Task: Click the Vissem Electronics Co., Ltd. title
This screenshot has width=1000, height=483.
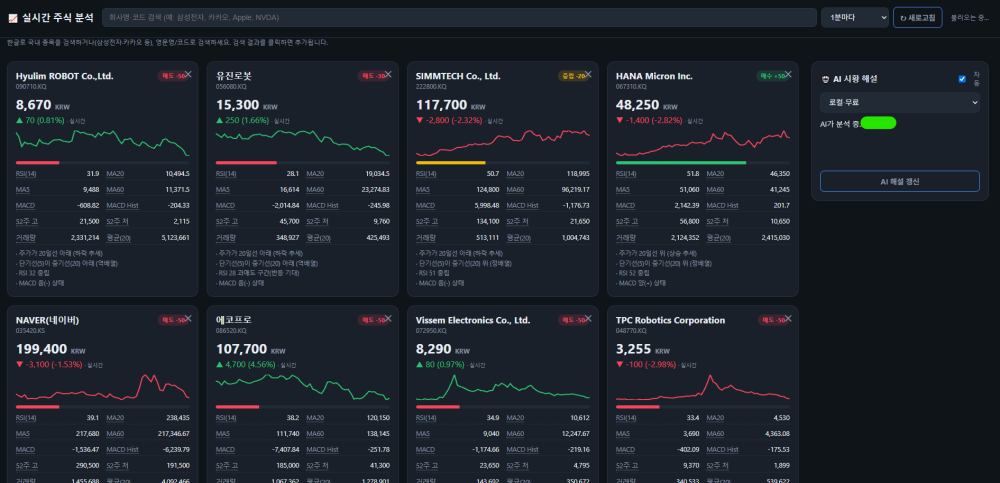Action: (473, 320)
